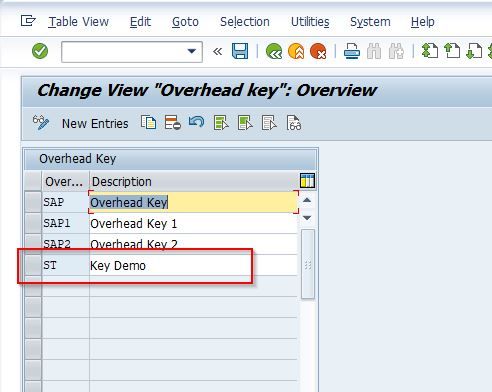
Task: Click the Find Next binoculars icon
Action: pyautogui.click(x=396, y=51)
